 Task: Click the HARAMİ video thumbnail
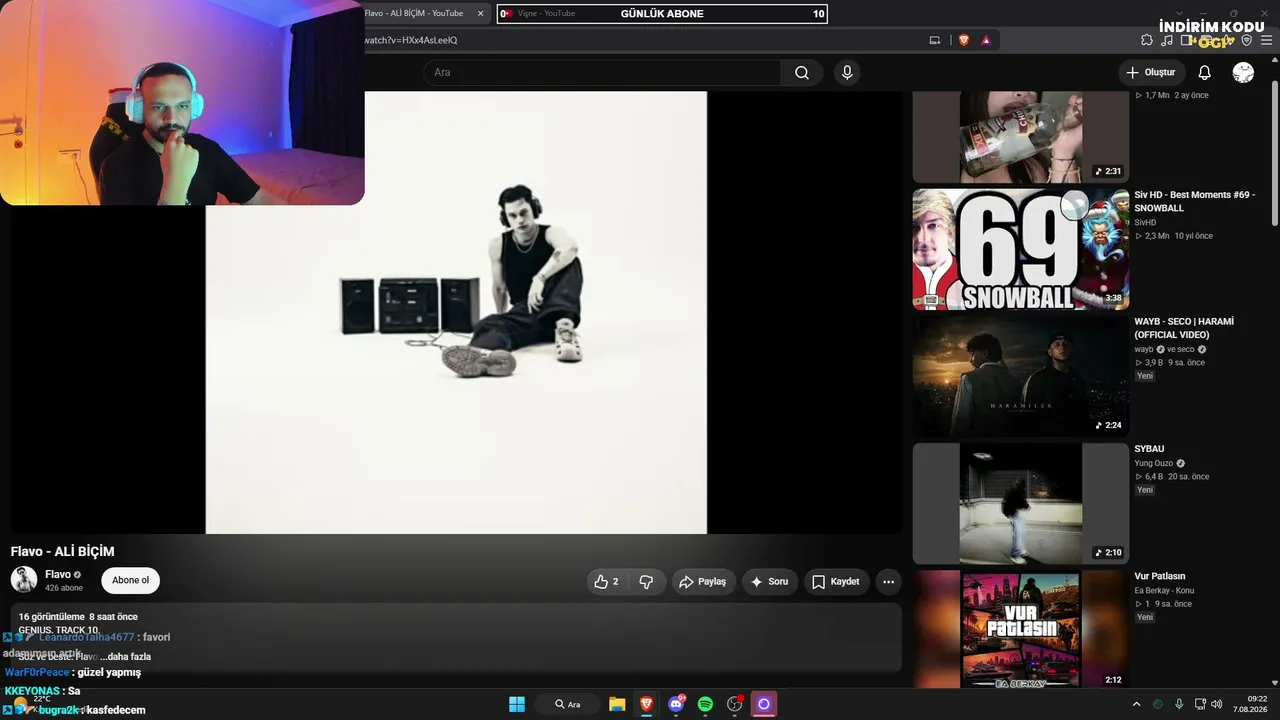[x=1020, y=376]
